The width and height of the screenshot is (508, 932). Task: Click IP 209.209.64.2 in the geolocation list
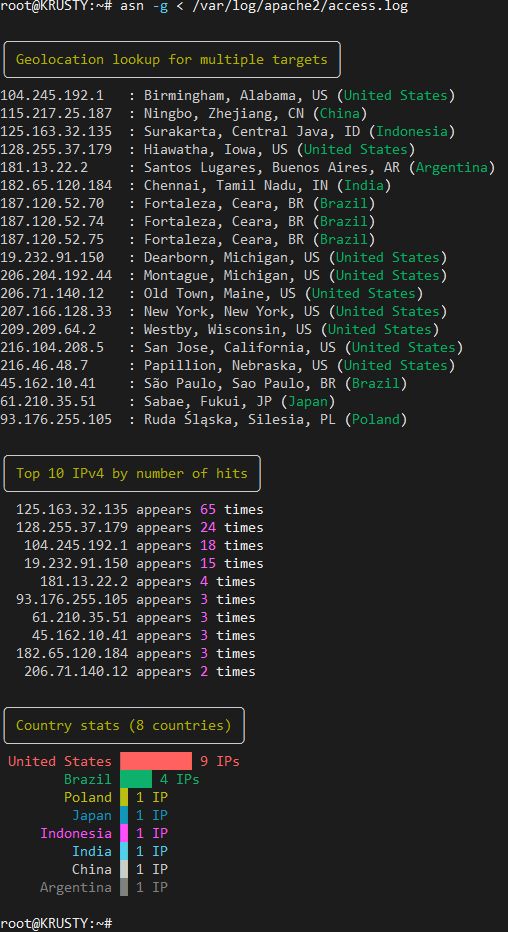click(48, 329)
